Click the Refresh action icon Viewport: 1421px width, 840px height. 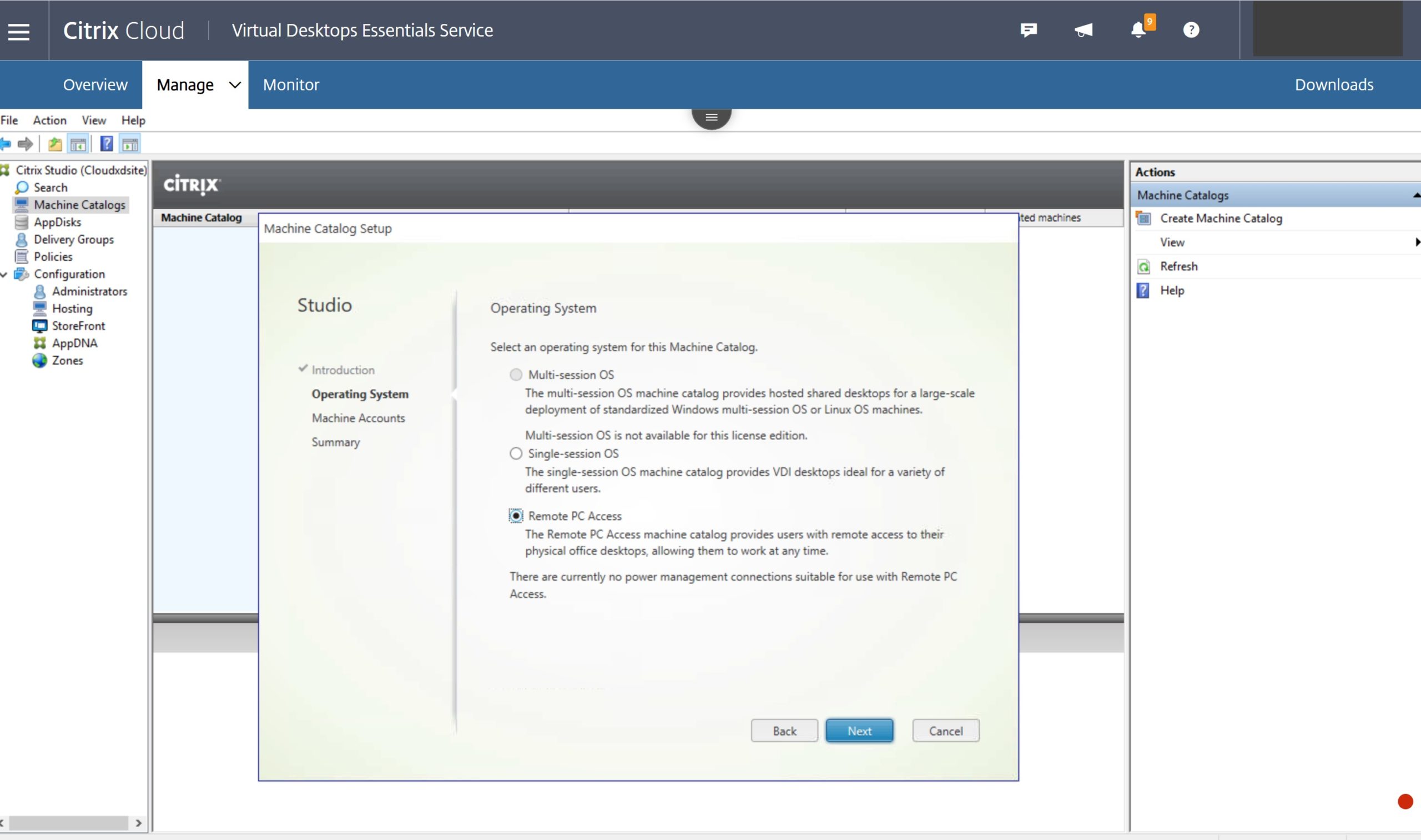[x=1143, y=267]
